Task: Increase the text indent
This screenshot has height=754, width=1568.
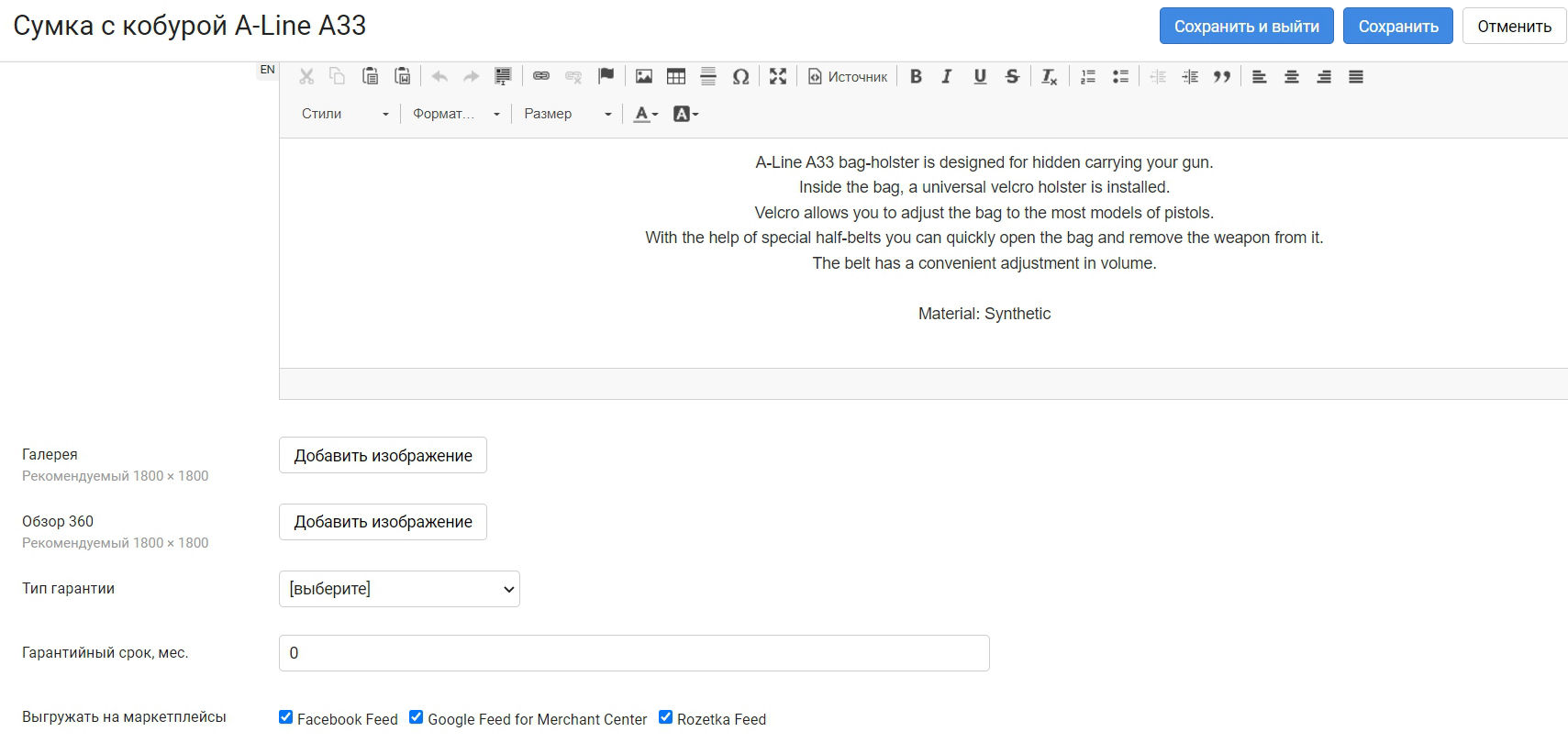Action: (1190, 77)
